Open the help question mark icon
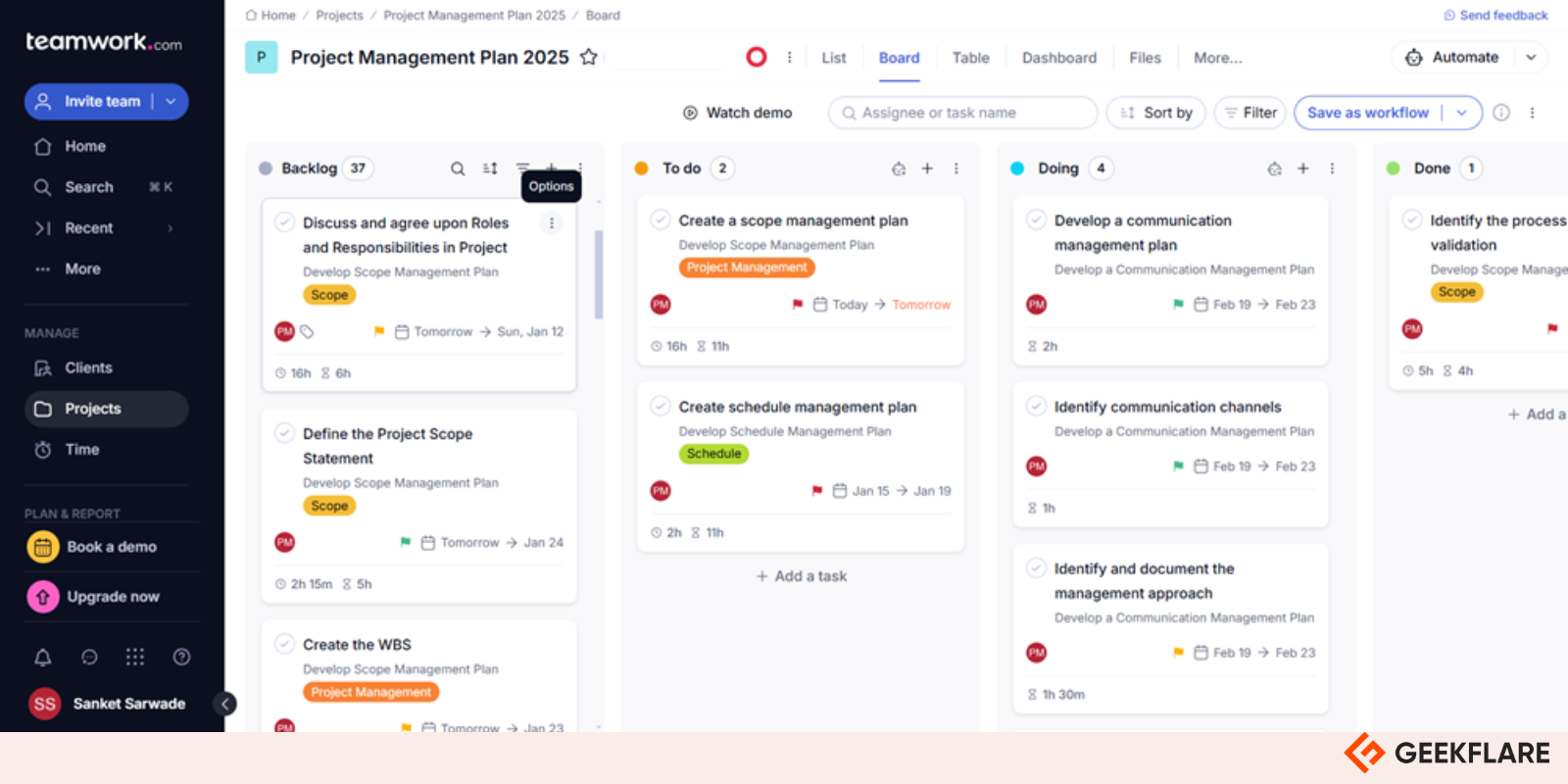This screenshot has width=1568, height=784. coord(181,657)
